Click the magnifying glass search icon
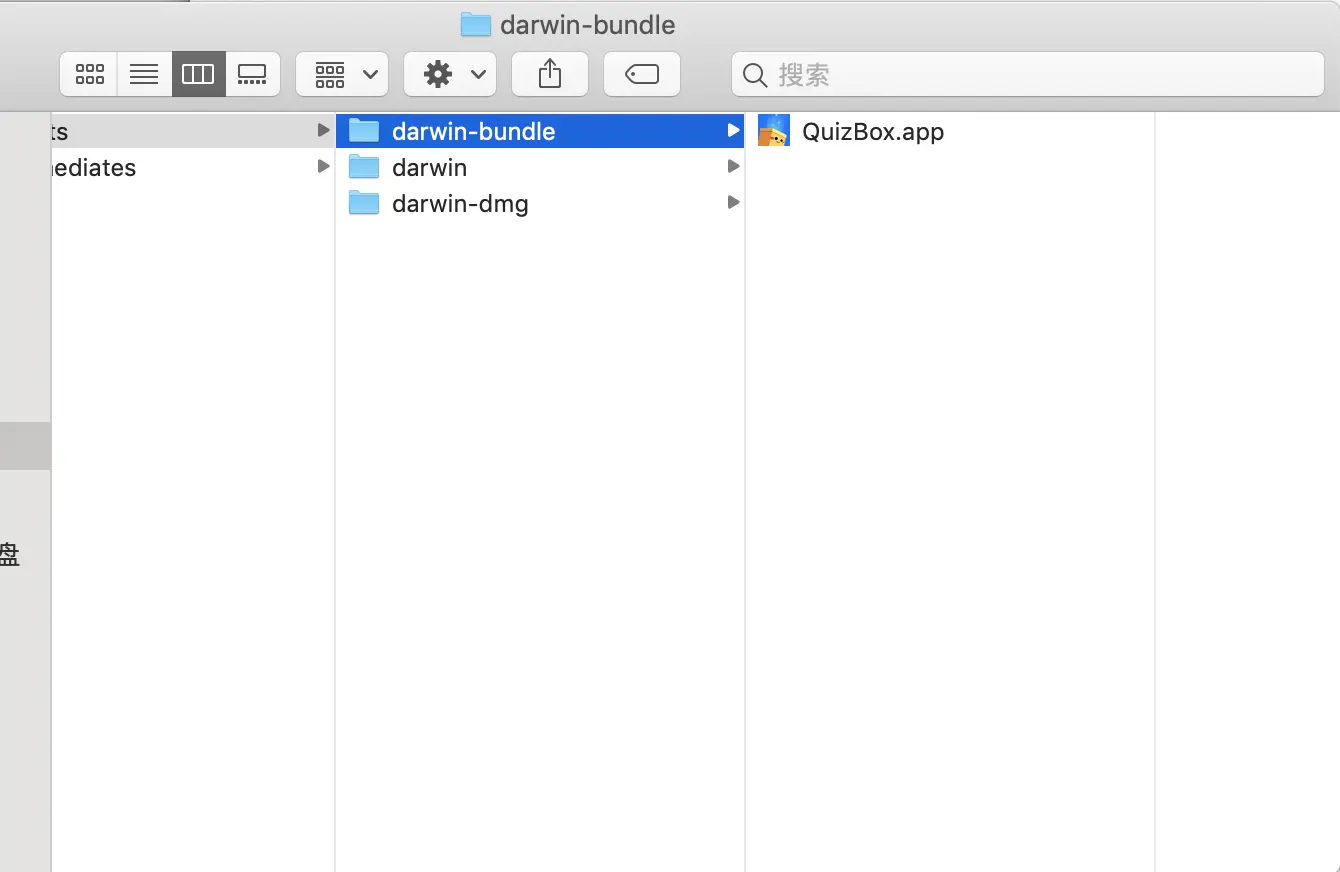 coord(757,75)
